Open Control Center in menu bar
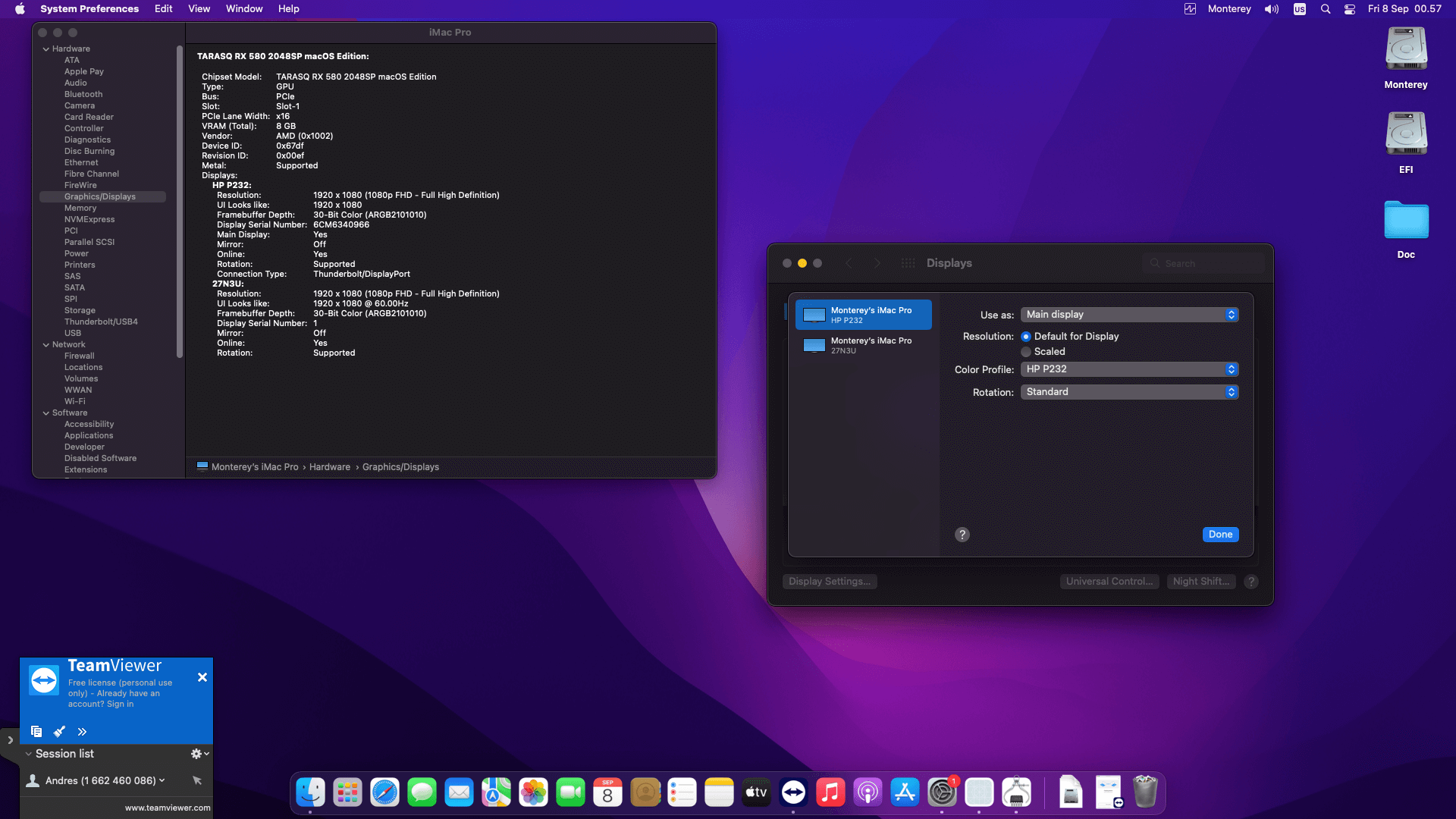 tap(1350, 9)
